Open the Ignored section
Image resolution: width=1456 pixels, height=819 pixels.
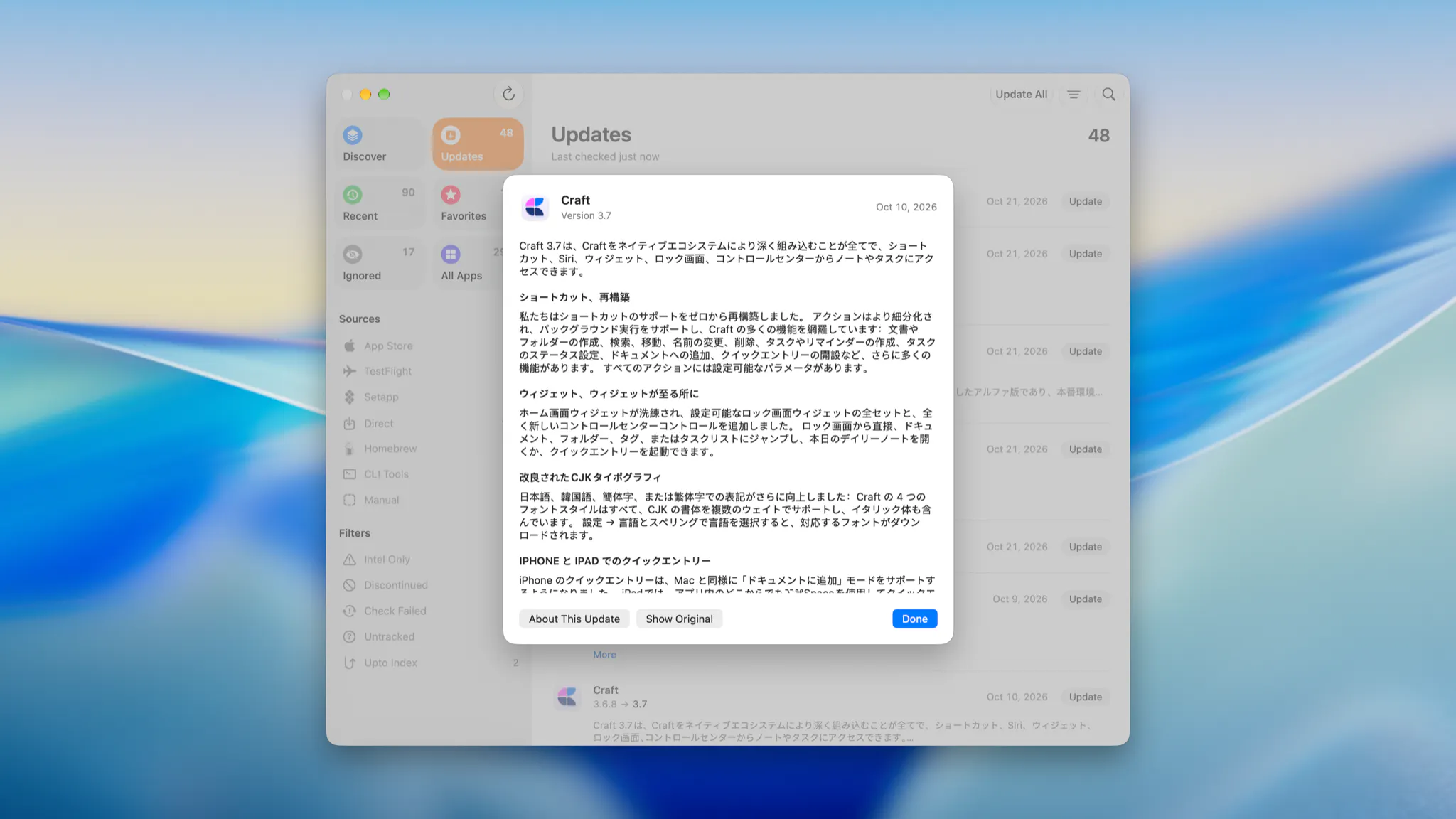379,264
